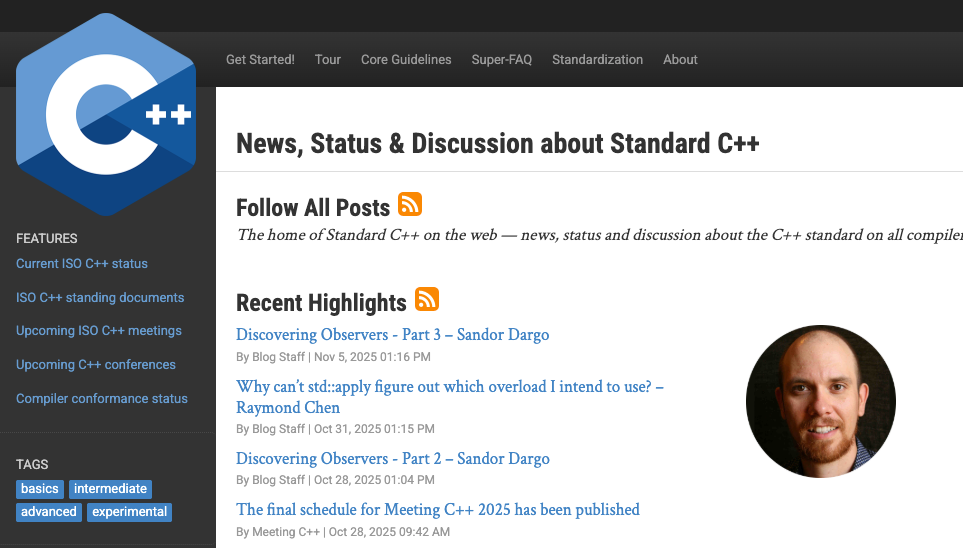Click About in the top navigation
The height and width of the screenshot is (548, 963).
tap(680, 60)
